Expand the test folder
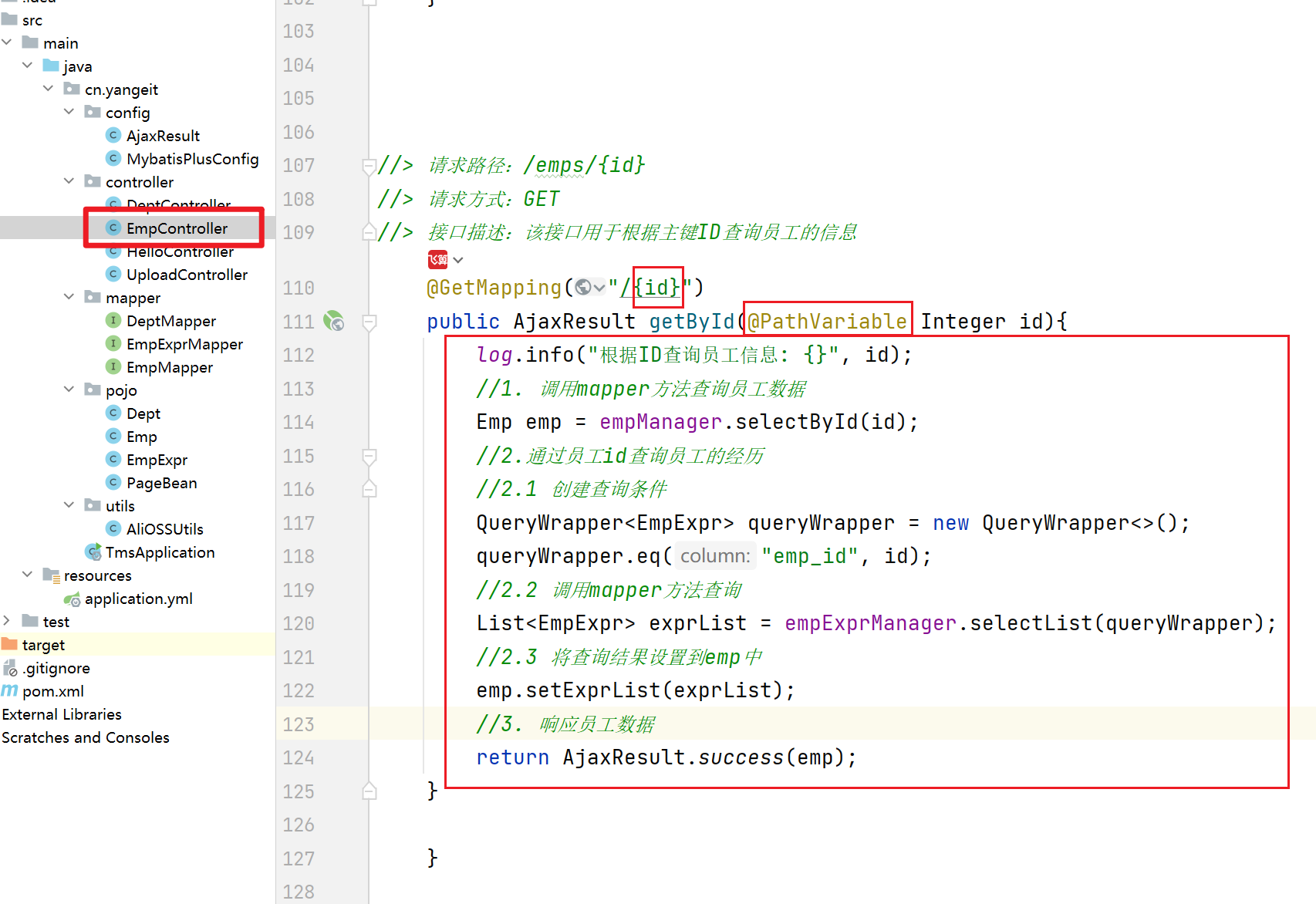1316x904 pixels. 7,621
